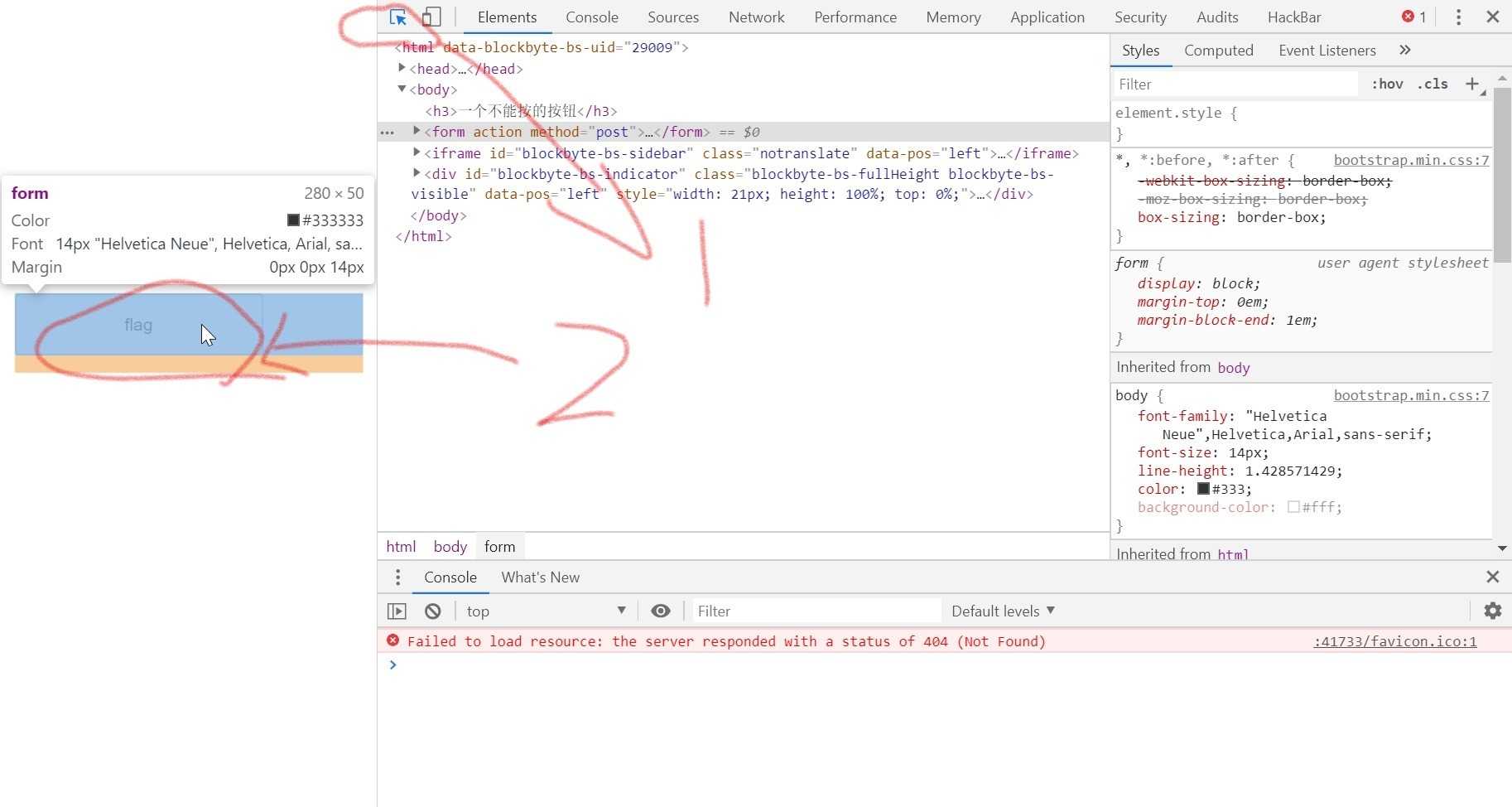
Task: Open the Event Listeners tab
Action: (x=1327, y=50)
